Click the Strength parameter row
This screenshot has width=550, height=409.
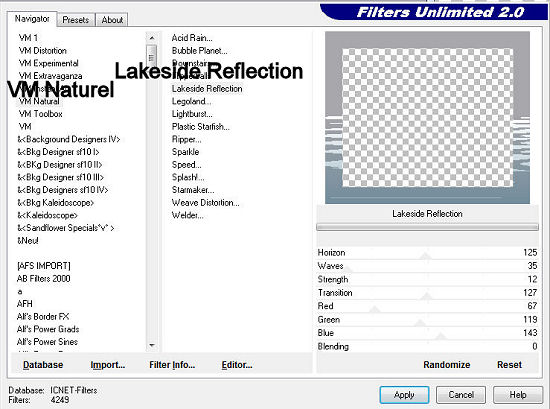tap(427, 280)
